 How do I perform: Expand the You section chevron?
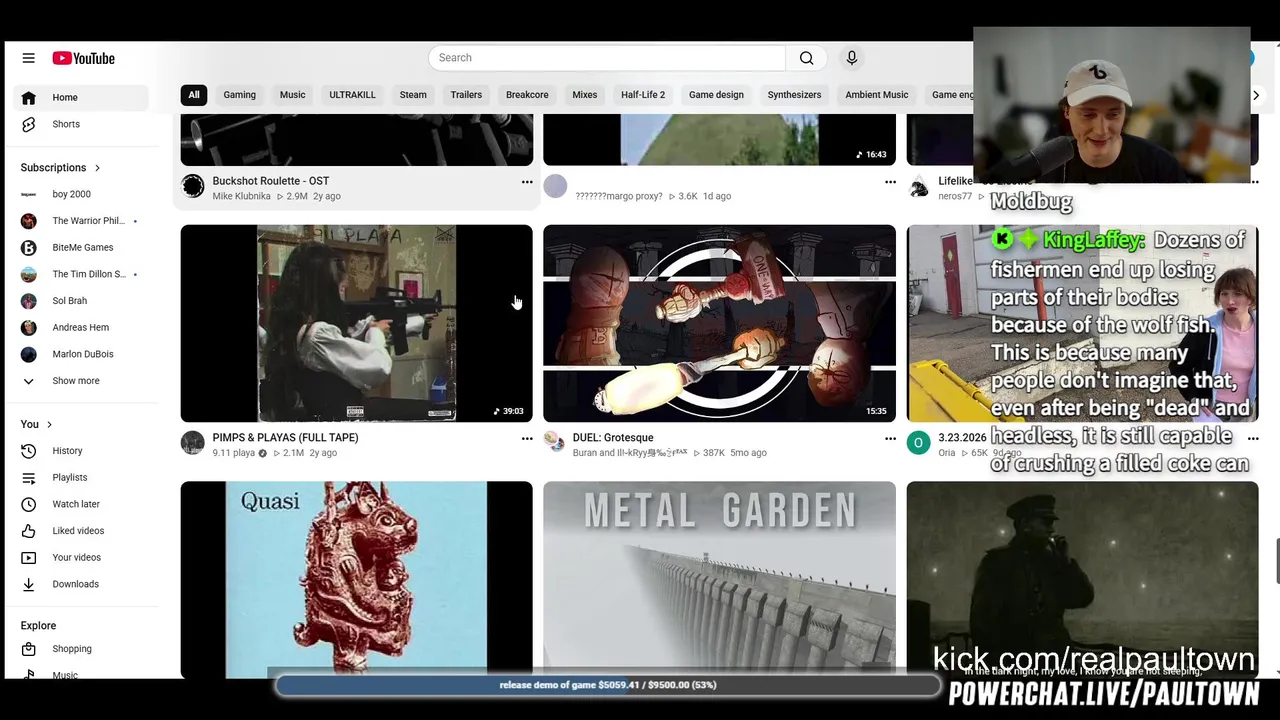(49, 425)
